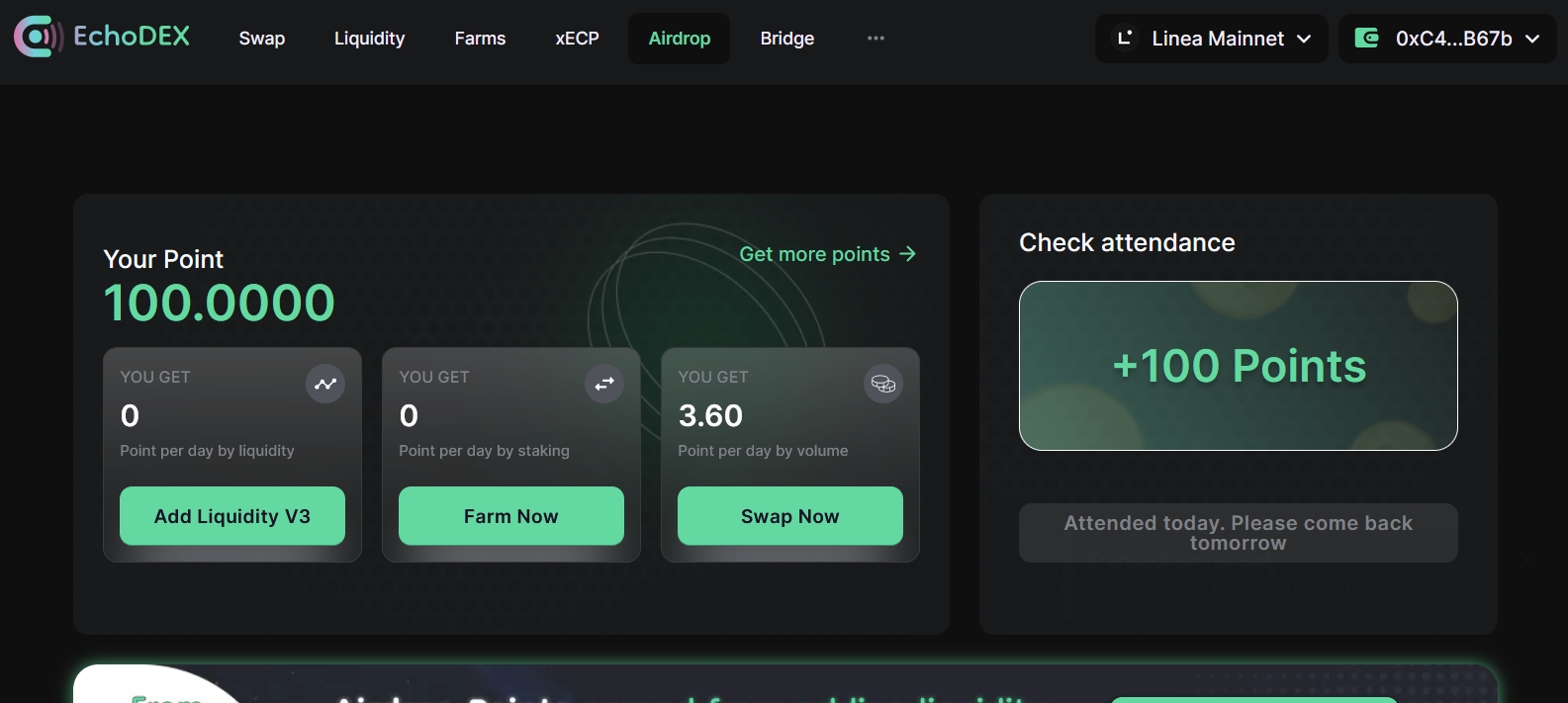Expand the 0xC4...B67b wallet dropdown
Screen dimensions: 1568x703
pyautogui.click(x=1532, y=39)
